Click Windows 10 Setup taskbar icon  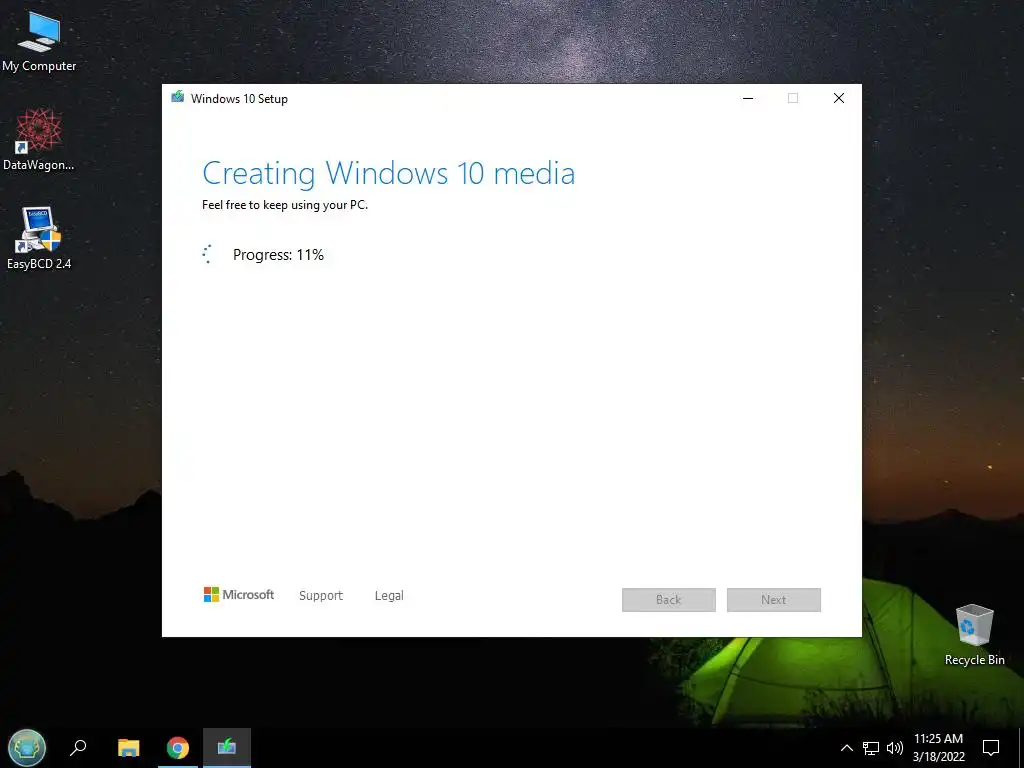pos(227,748)
